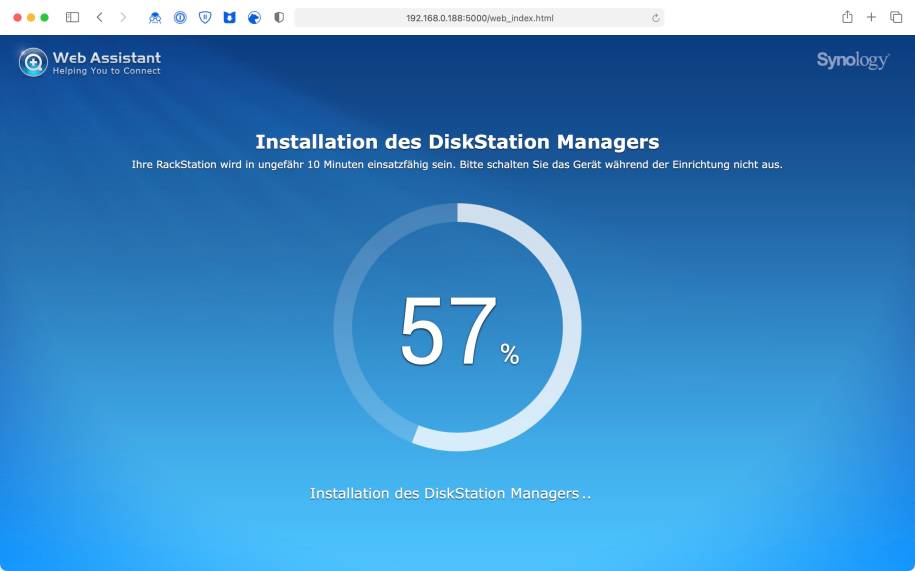Open the privacy report shield icon
915x571 pixels.
pyautogui.click(x=279, y=17)
